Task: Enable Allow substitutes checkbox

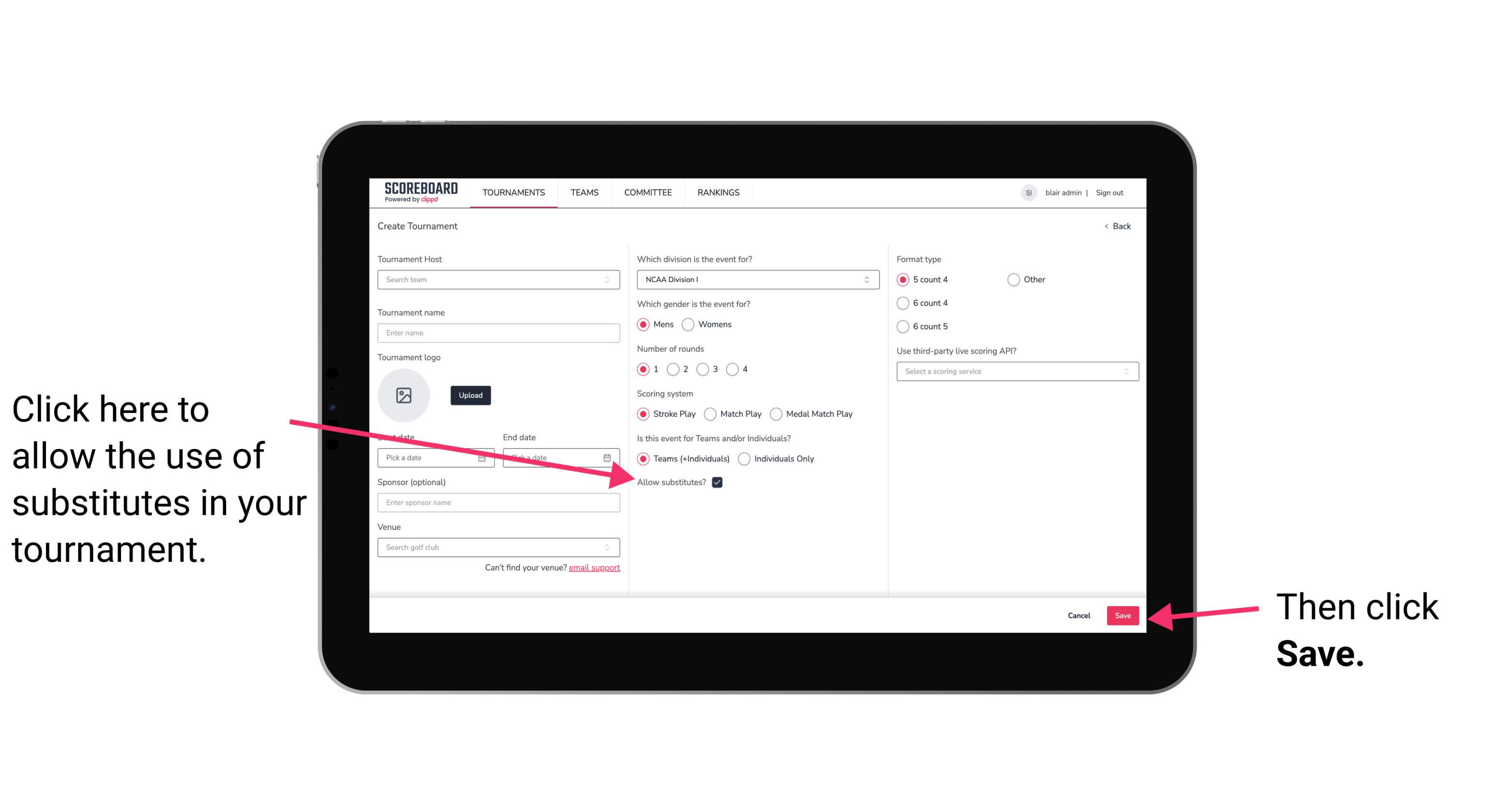Action: click(720, 482)
